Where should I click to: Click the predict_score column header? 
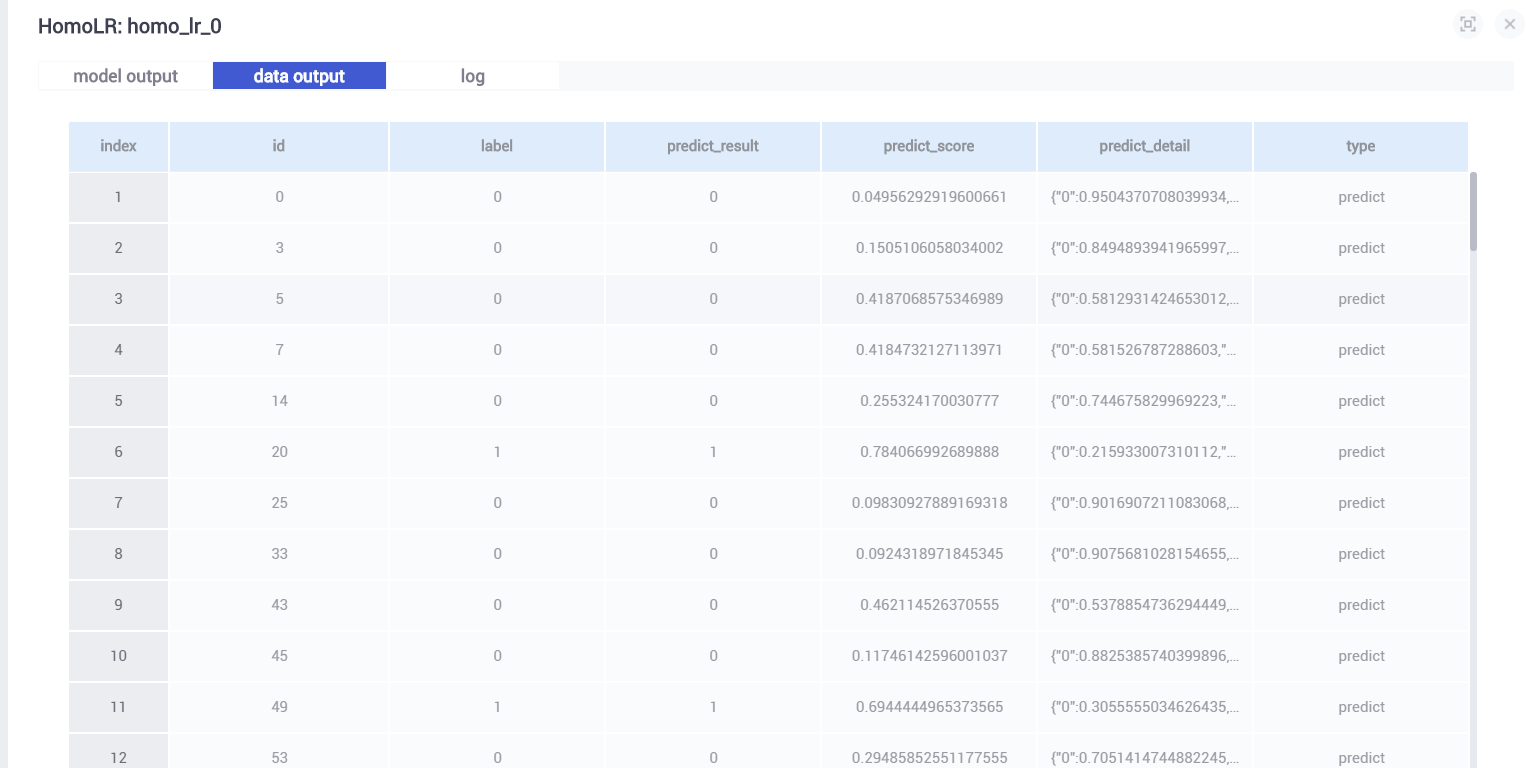[929, 146]
